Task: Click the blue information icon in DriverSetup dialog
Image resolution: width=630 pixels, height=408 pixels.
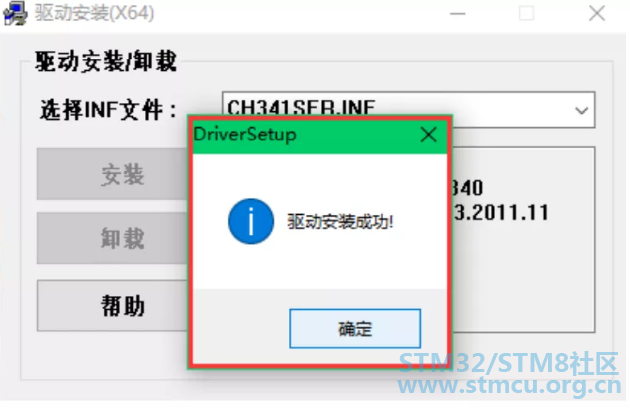Action: coord(251,221)
